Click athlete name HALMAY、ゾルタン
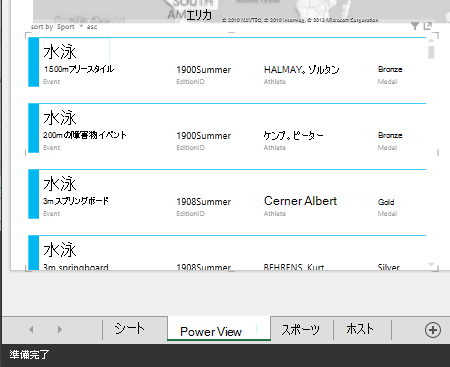450x367 pixels. click(301, 70)
